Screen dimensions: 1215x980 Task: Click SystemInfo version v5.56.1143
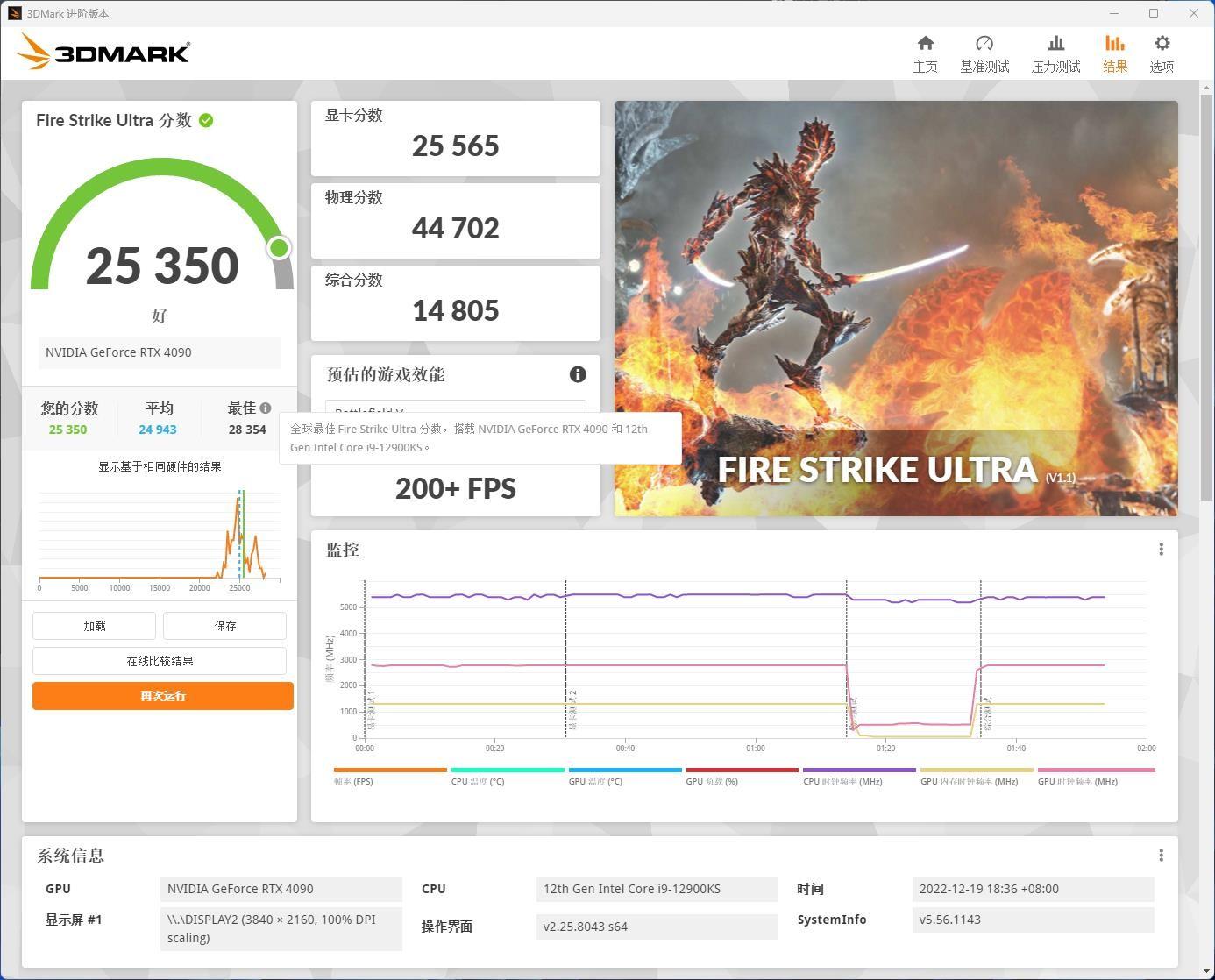(x=1034, y=920)
